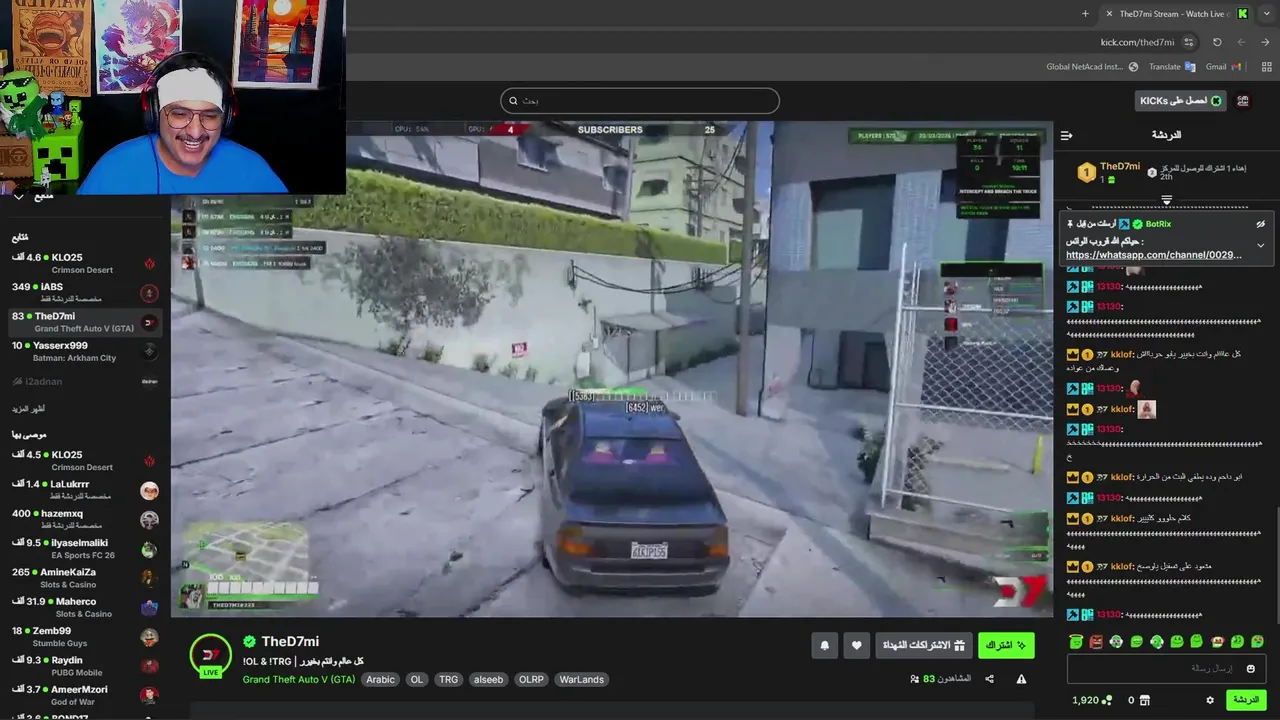The width and height of the screenshot is (1280, 720).
Task: Click the green chat send button
Action: [1246, 700]
